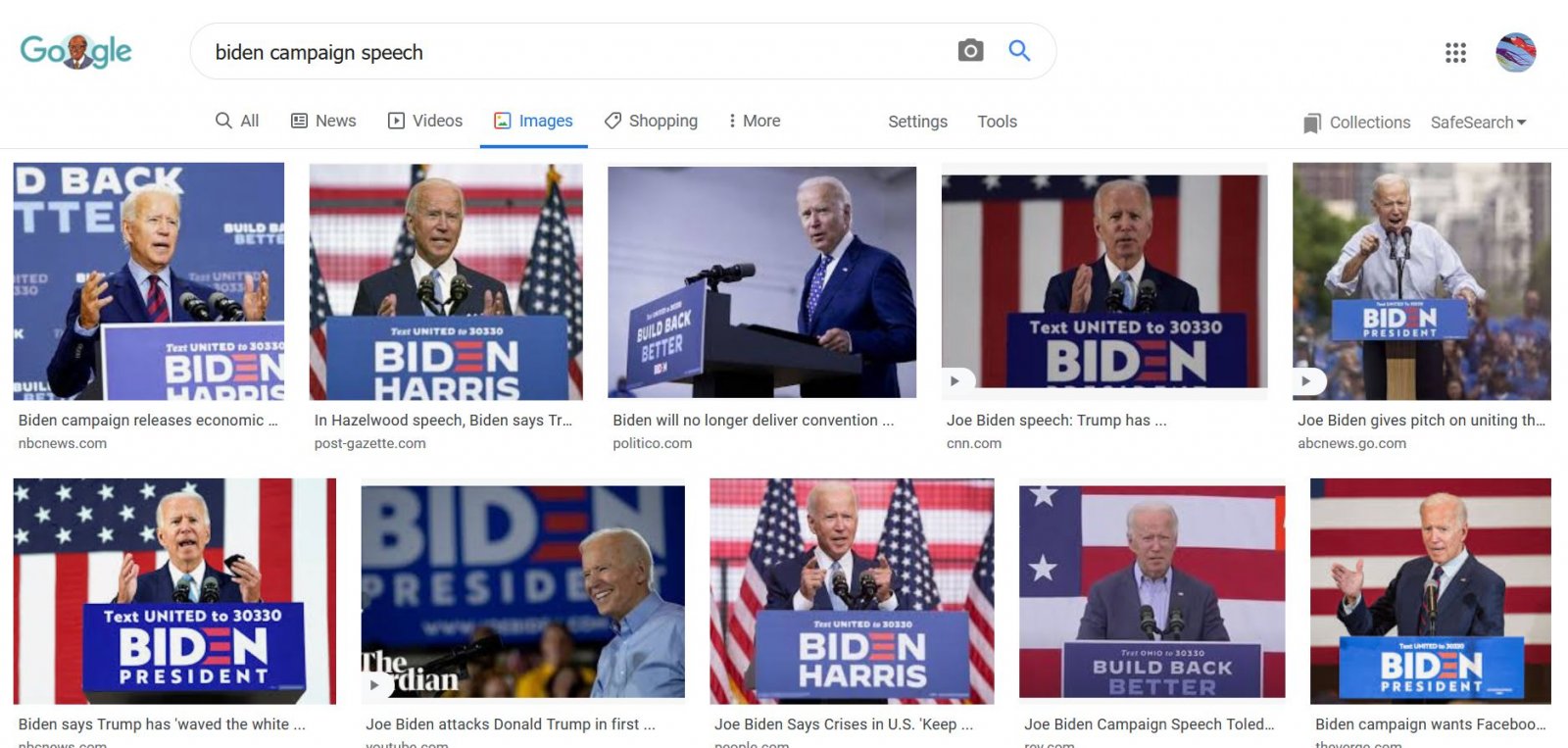The height and width of the screenshot is (748, 1568).
Task: Switch to the All results tab
Action: pyautogui.click(x=237, y=121)
